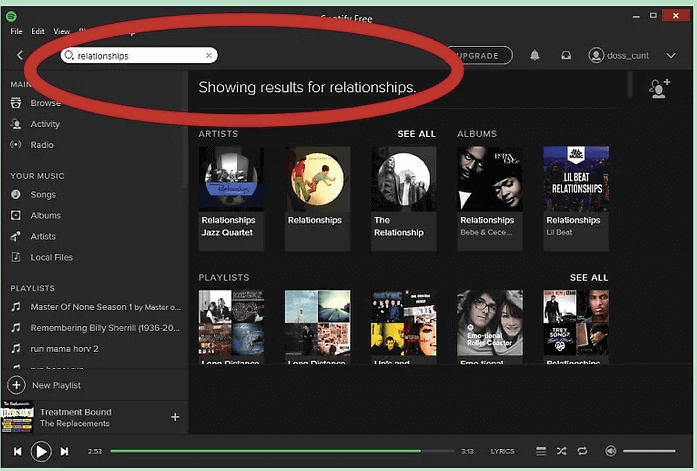Open the doss_cunt profile
This screenshot has height=471, width=697.
coord(619,56)
